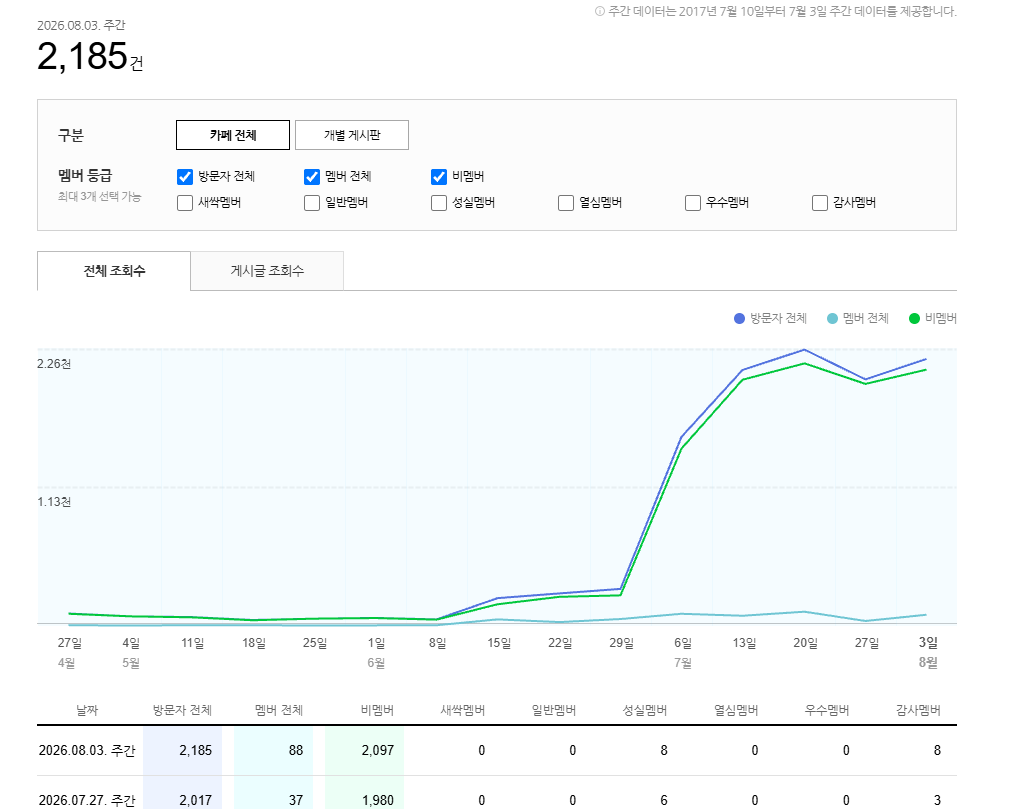This screenshot has height=809, width=1018.
Task: Click the 2.26천 y-axis label
Action: [54, 364]
